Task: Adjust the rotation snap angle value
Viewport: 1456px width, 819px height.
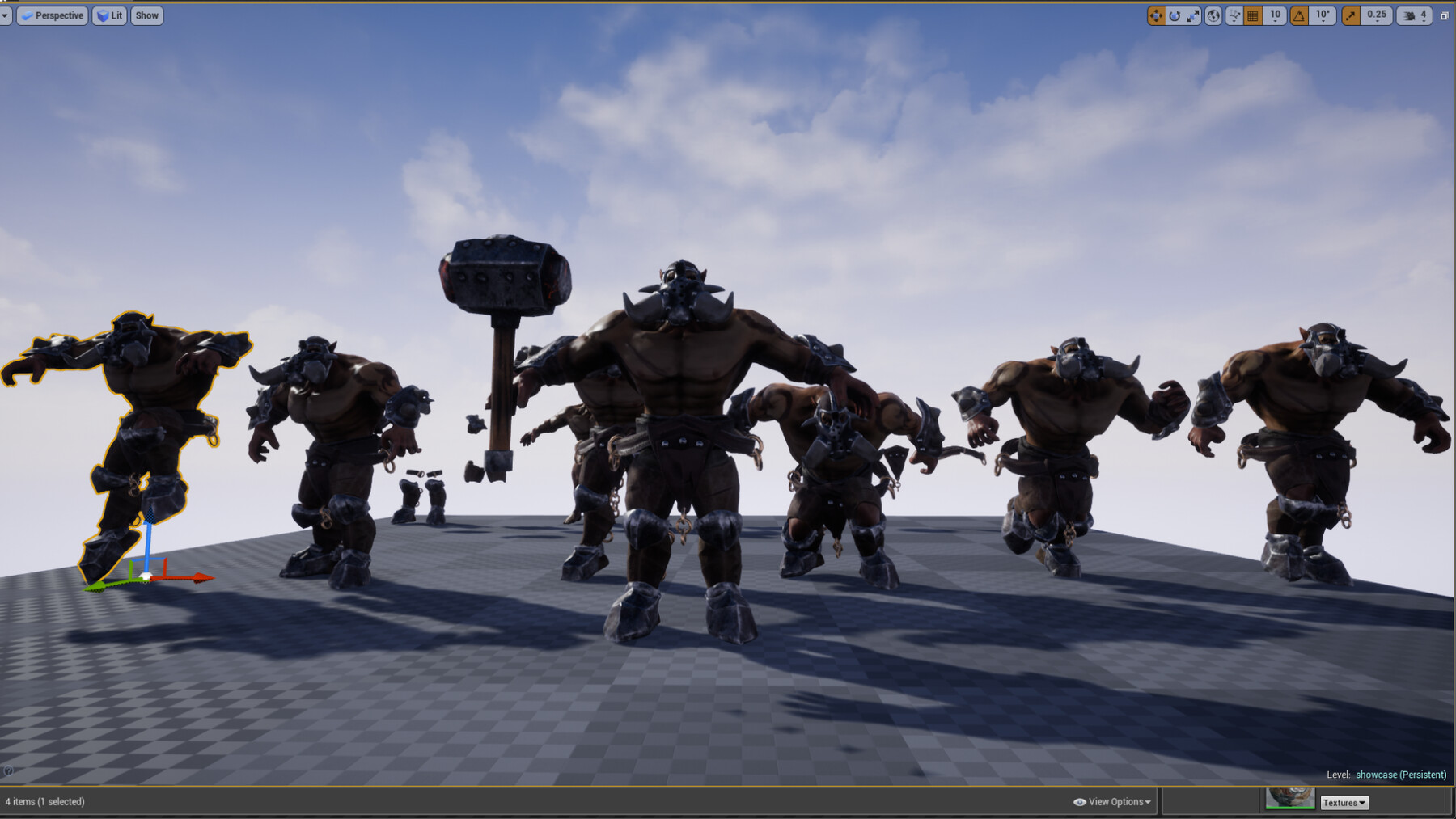Action: pos(1322,15)
